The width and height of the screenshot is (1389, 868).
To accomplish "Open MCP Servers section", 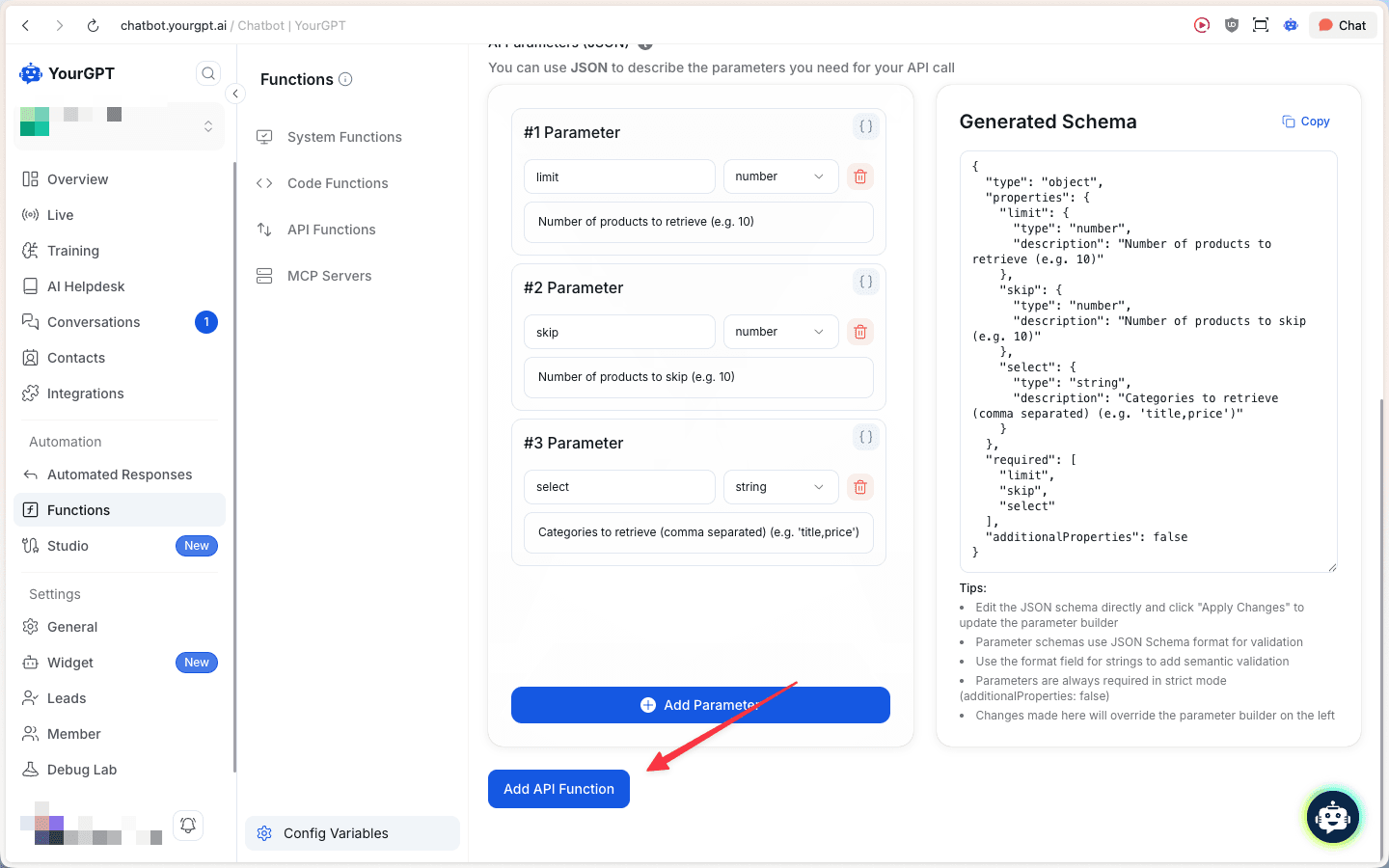I will point(328,276).
